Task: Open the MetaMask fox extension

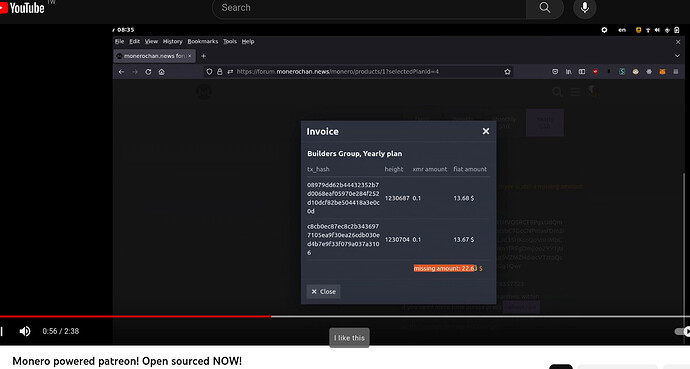Action: coord(662,72)
